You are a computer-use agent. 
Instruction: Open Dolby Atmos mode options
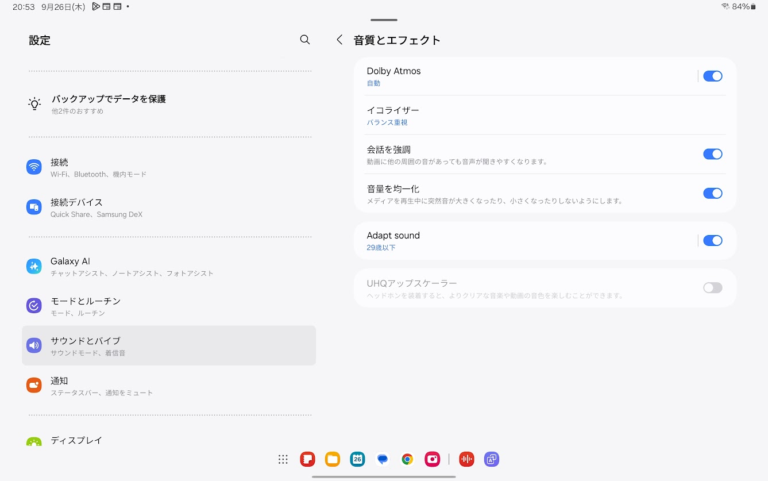(520, 76)
